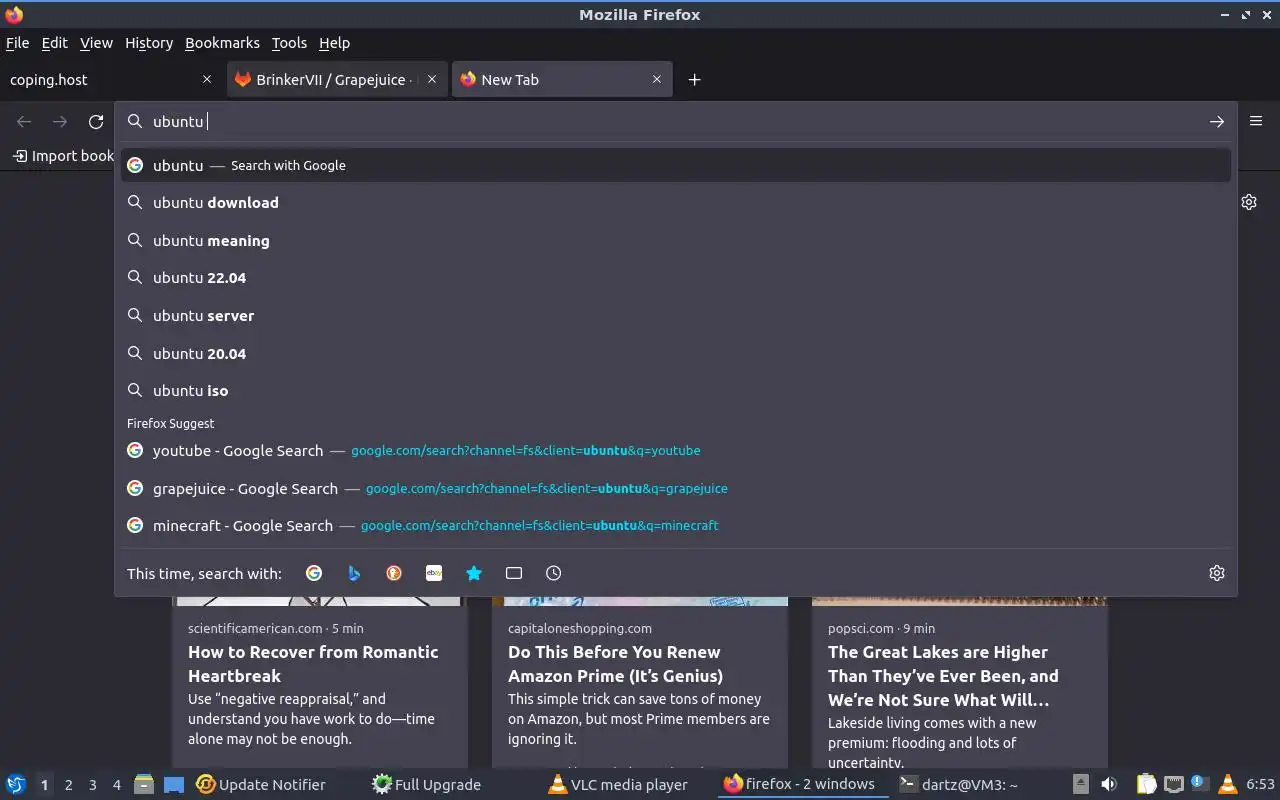The height and width of the screenshot is (800, 1280).
Task: Open the Bookmarks menu
Action: (222, 43)
